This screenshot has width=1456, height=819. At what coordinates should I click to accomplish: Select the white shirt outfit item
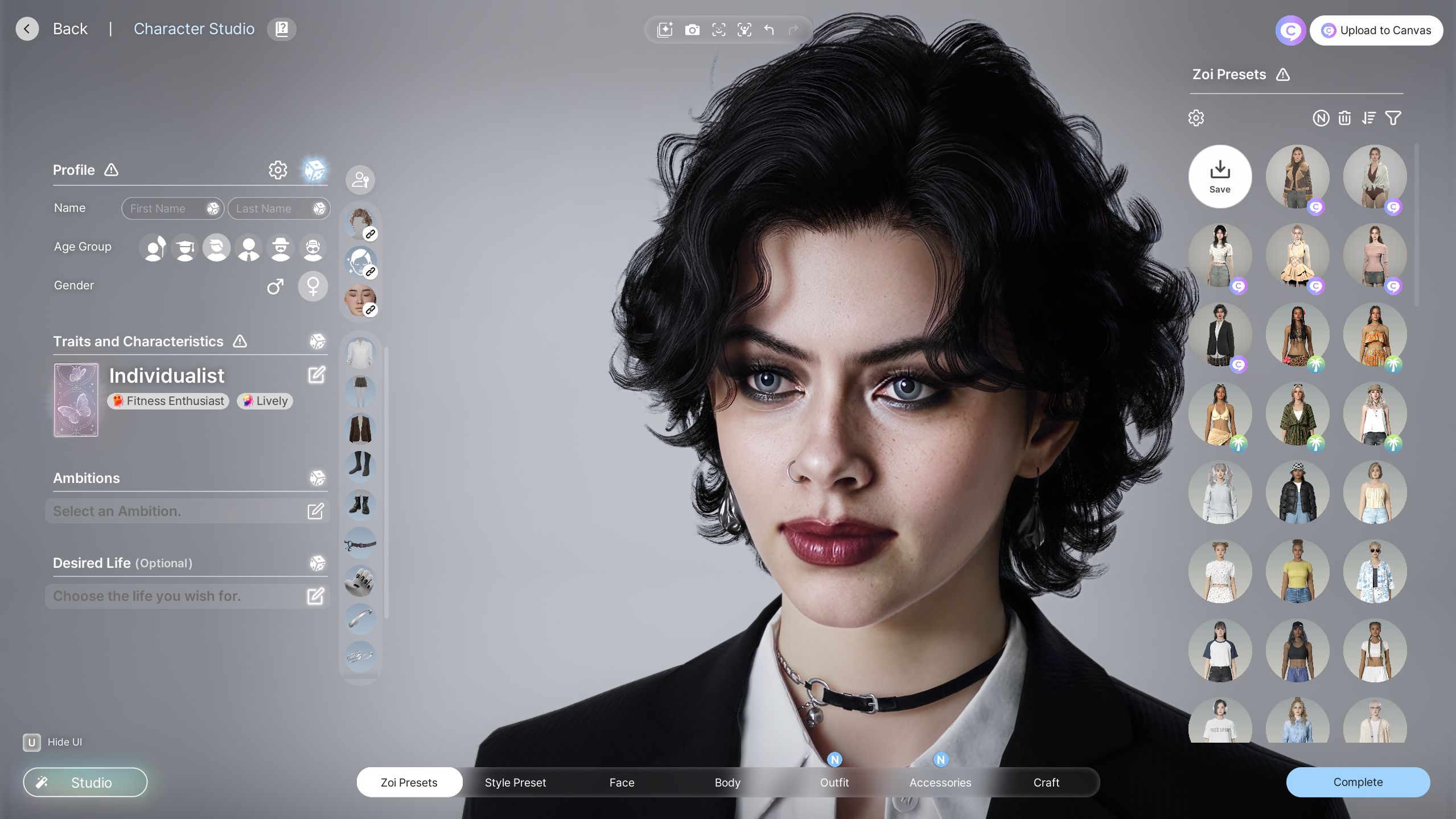(360, 353)
